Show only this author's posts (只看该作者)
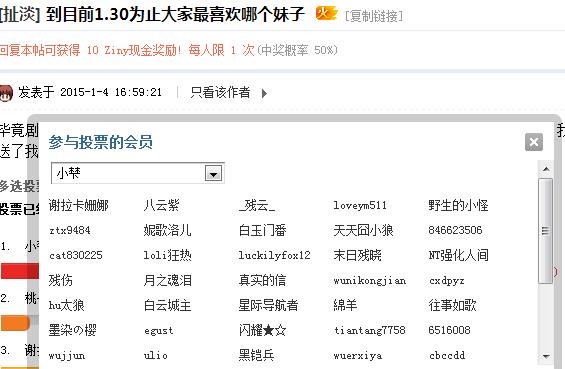Screen dimensions: 565x369 pos(220,92)
